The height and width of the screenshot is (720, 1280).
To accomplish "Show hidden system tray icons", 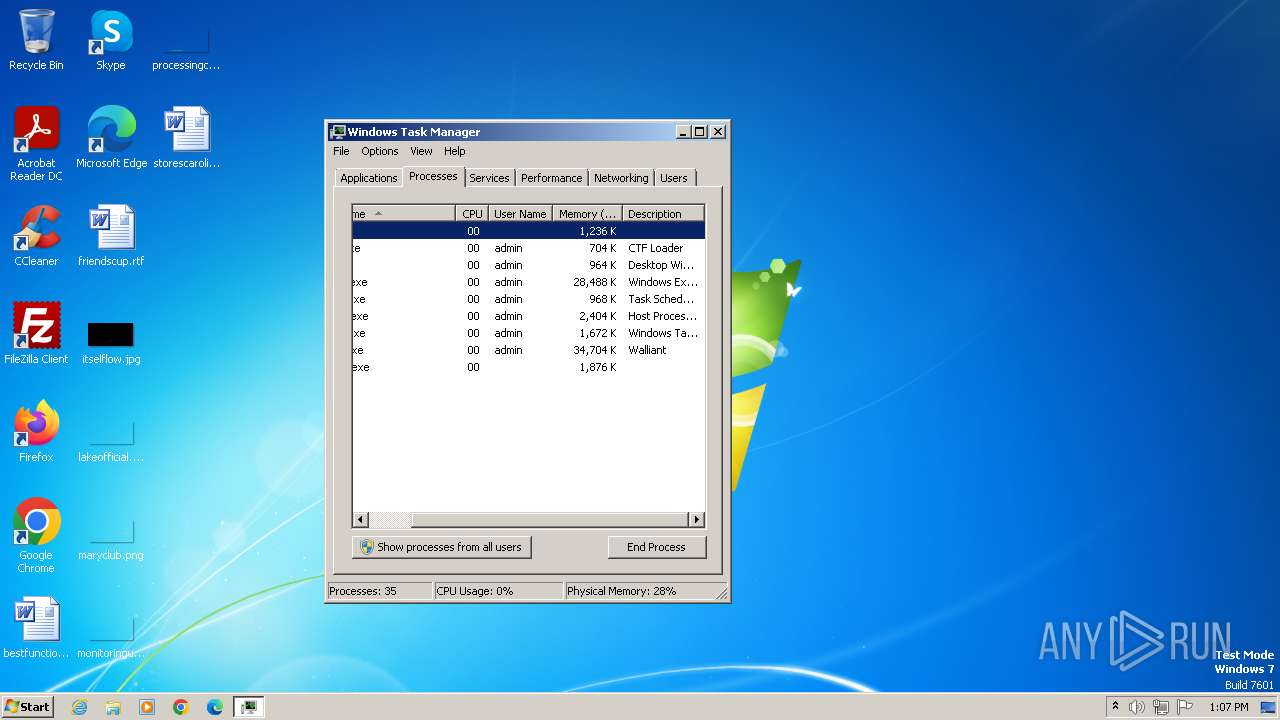I will (x=1115, y=707).
